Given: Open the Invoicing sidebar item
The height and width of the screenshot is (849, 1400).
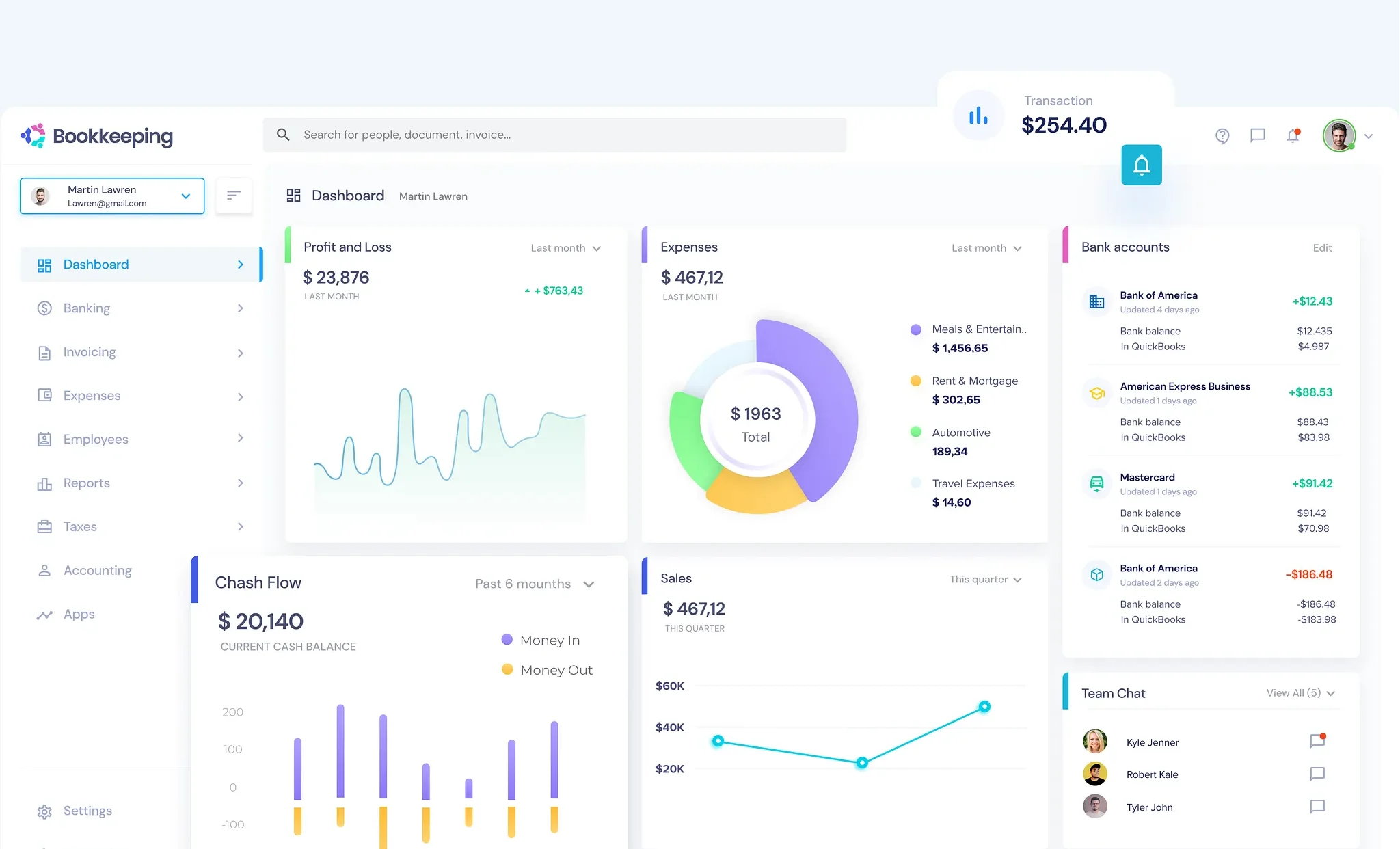Looking at the screenshot, I should (141, 353).
